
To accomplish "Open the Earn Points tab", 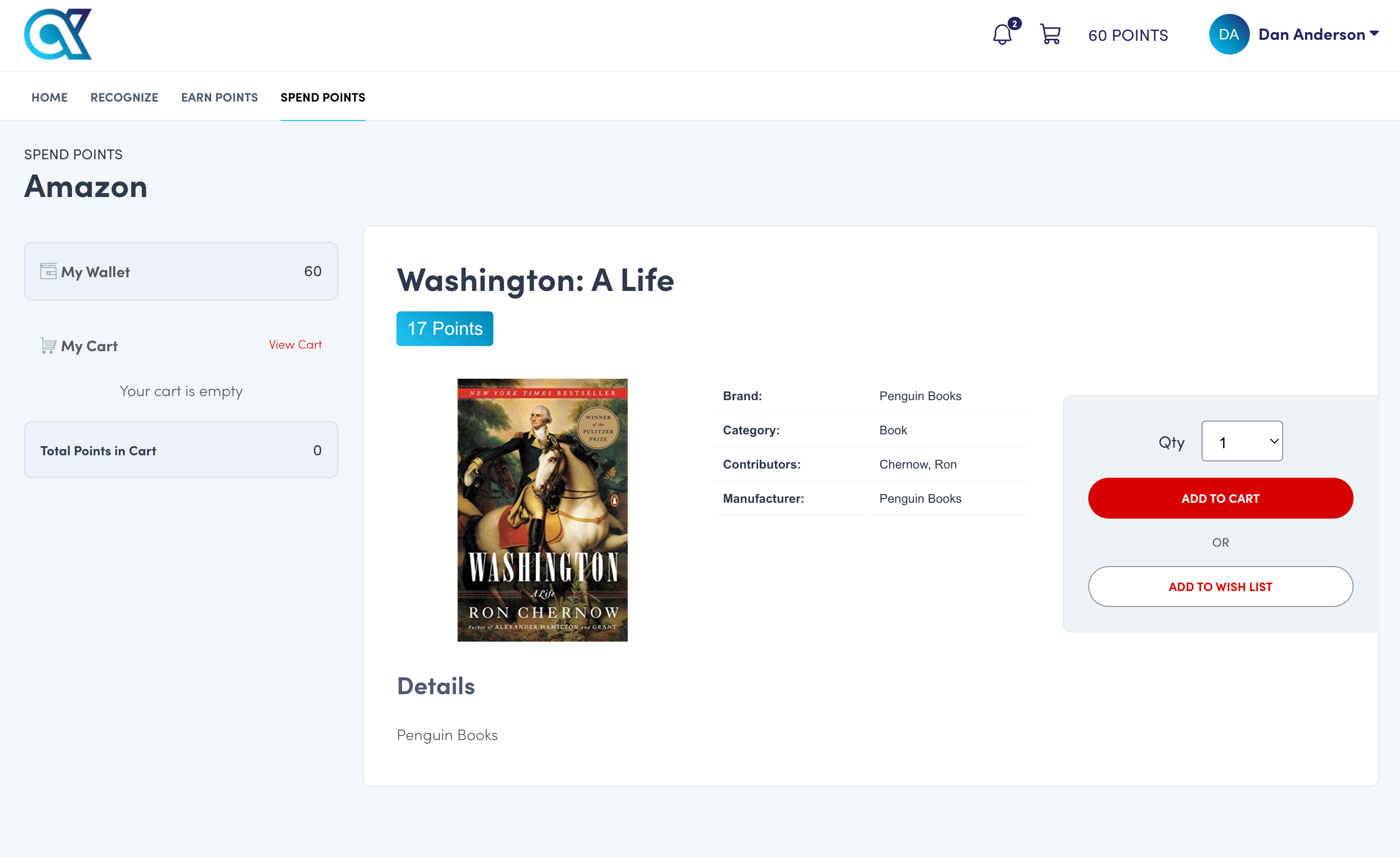I will [219, 97].
